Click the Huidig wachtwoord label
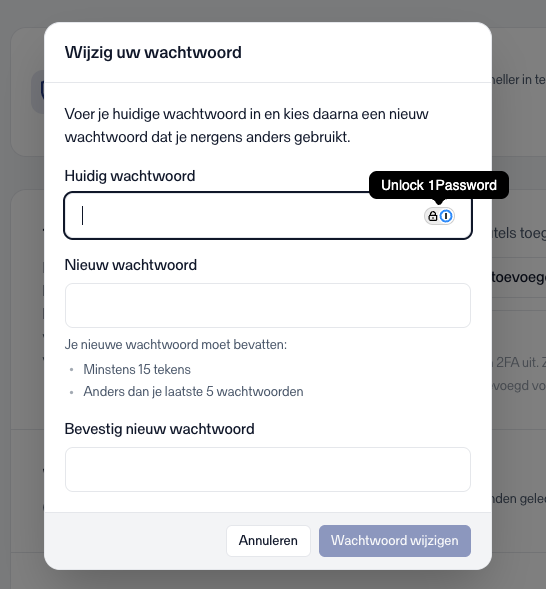Screen dimensions: 546x589 click(130, 176)
